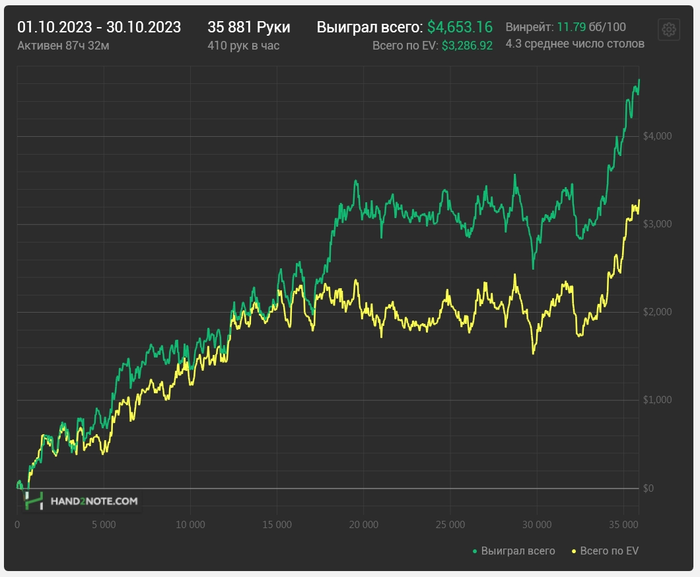700x577 pixels.
Task: Open the chart settings gear icon
Action: tap(668, 29)
